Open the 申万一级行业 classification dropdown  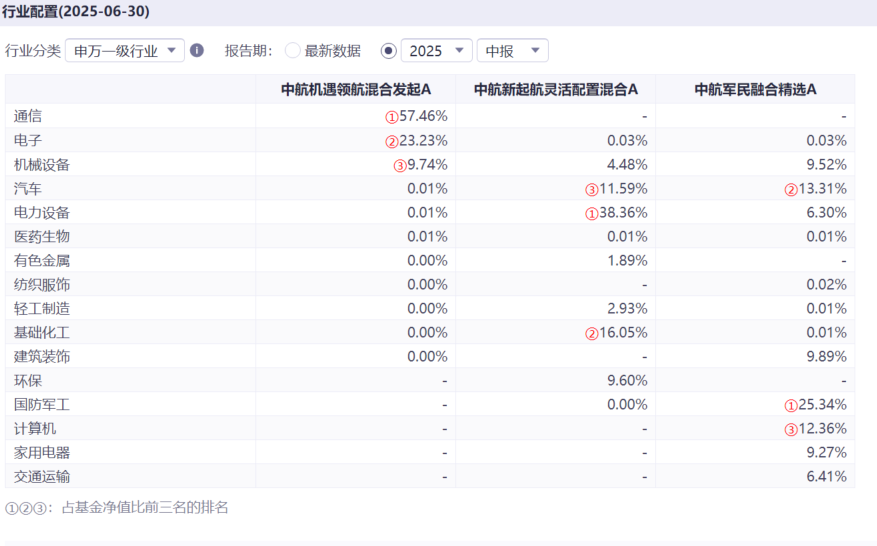coord(125,51)
